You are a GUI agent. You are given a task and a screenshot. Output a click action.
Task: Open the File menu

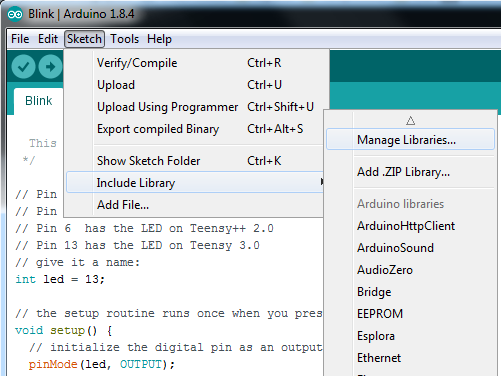(x=20, y=39)
